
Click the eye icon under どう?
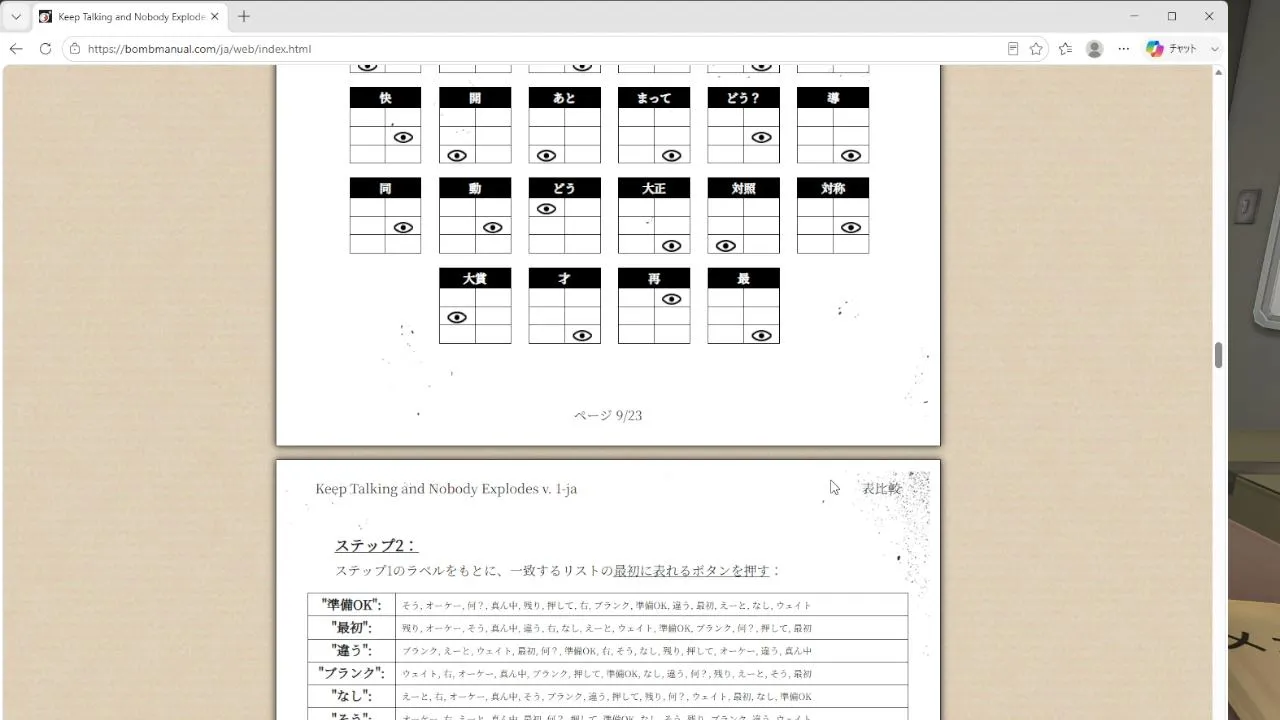761,137
